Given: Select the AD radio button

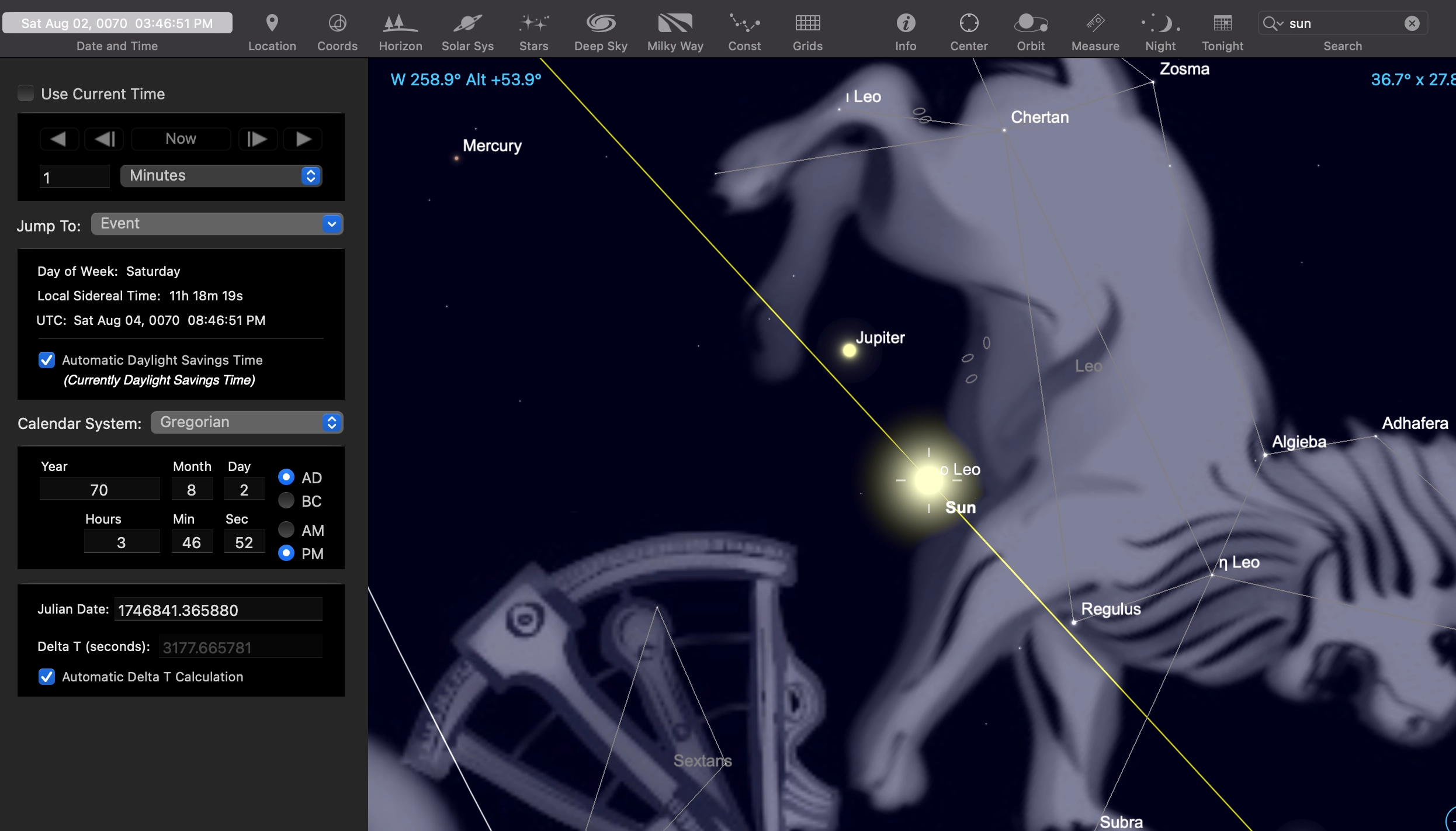Looking at the screenshot, I should click(286, 477).
